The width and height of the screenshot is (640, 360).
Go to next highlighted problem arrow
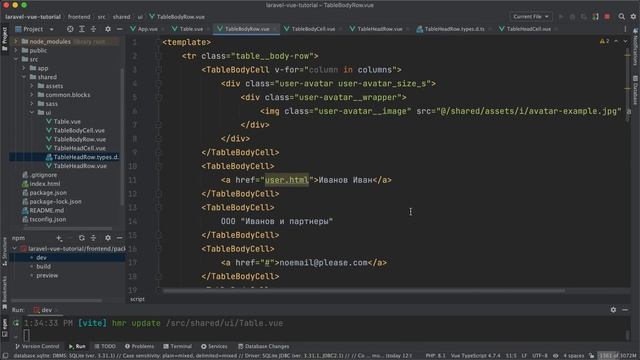pos(625,41)
